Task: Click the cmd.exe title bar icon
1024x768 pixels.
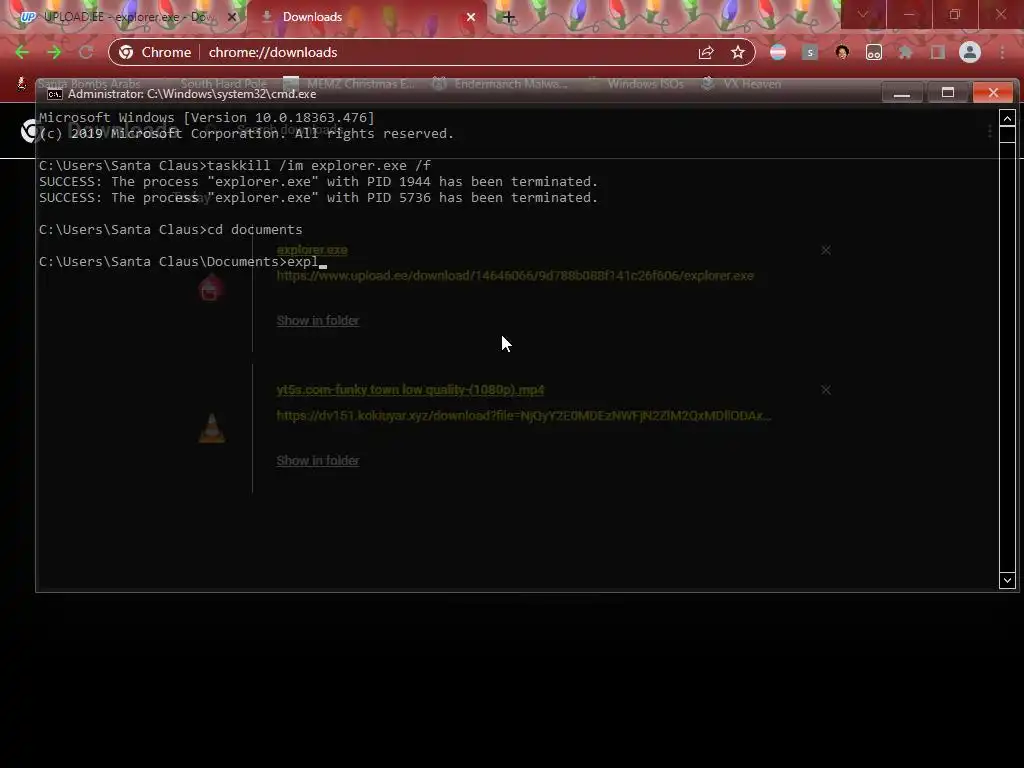Action: [55, 94]
